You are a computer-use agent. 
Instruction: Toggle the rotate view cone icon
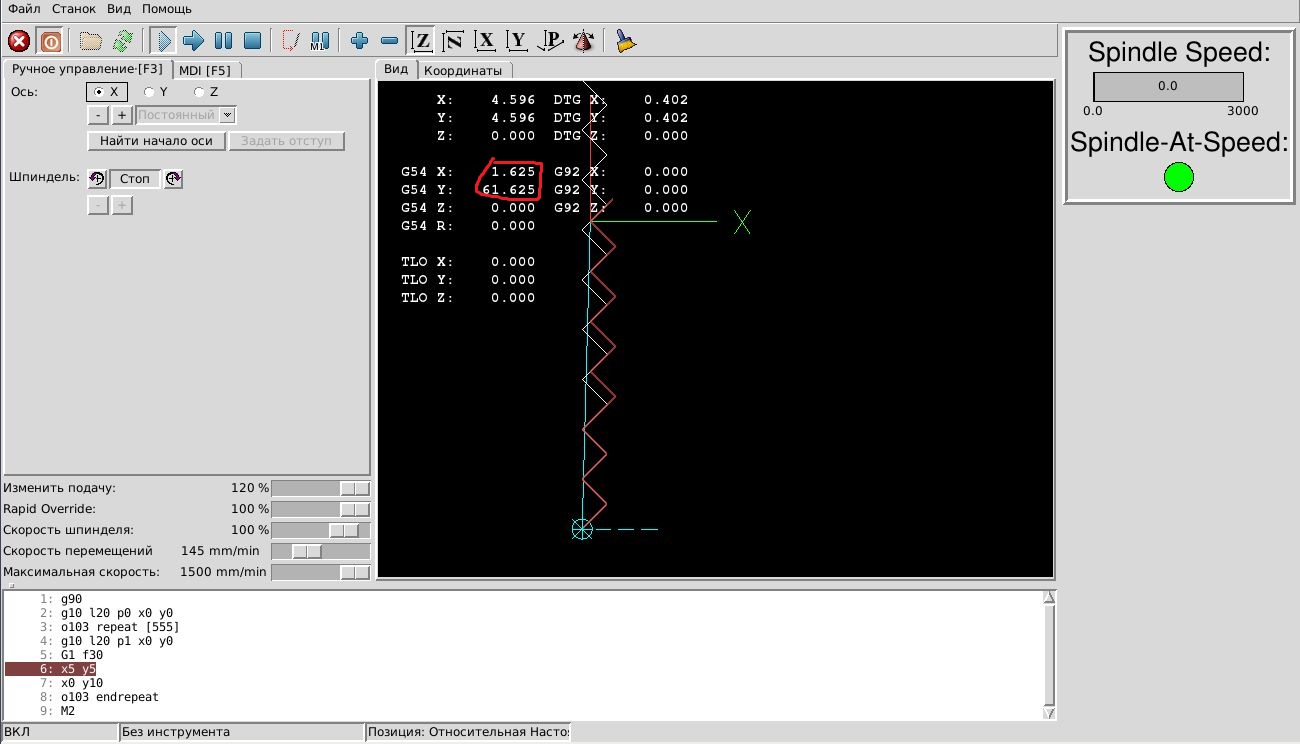pyautogui.click(x=583, y=41)
